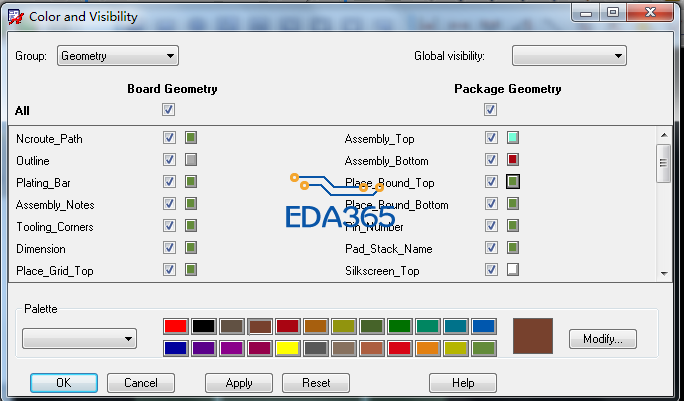This screenshot has width=684, height=401.
Task: Select Ncroute_Path color box
Action: [191, 137]
